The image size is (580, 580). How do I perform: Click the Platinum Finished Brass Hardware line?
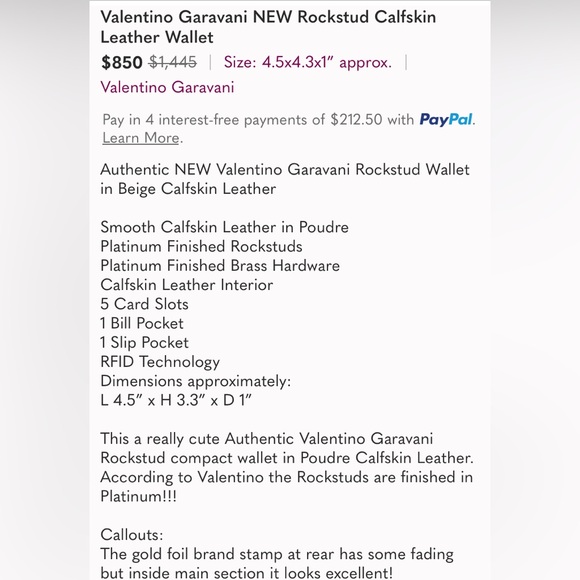click(x=220, y=266)
